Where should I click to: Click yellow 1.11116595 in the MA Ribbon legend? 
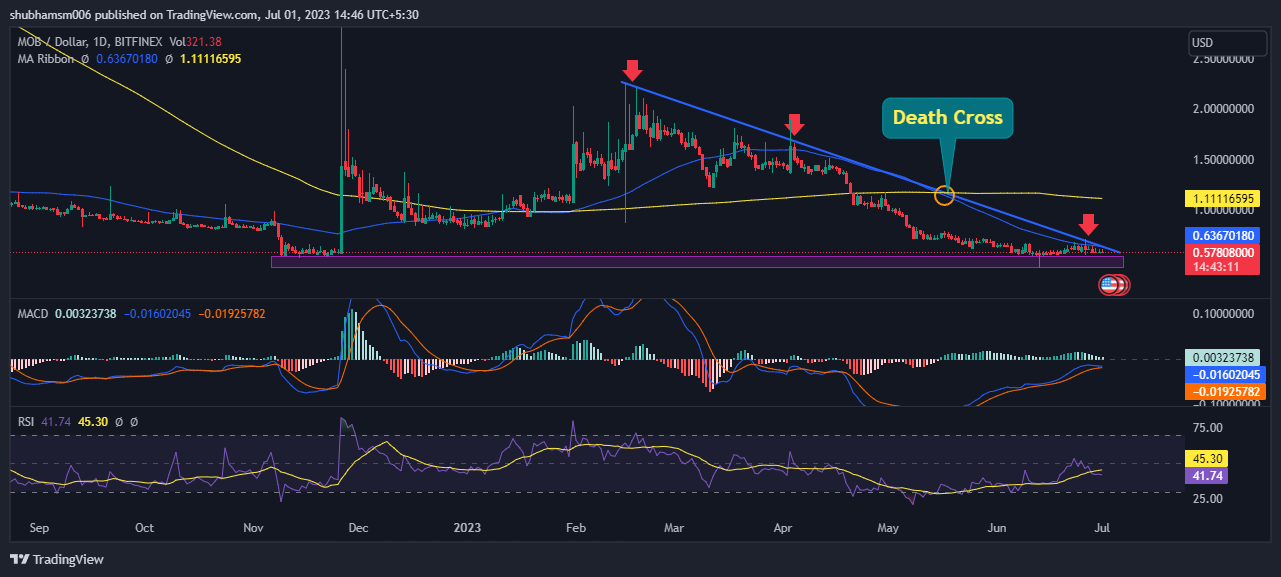(210, 59)
